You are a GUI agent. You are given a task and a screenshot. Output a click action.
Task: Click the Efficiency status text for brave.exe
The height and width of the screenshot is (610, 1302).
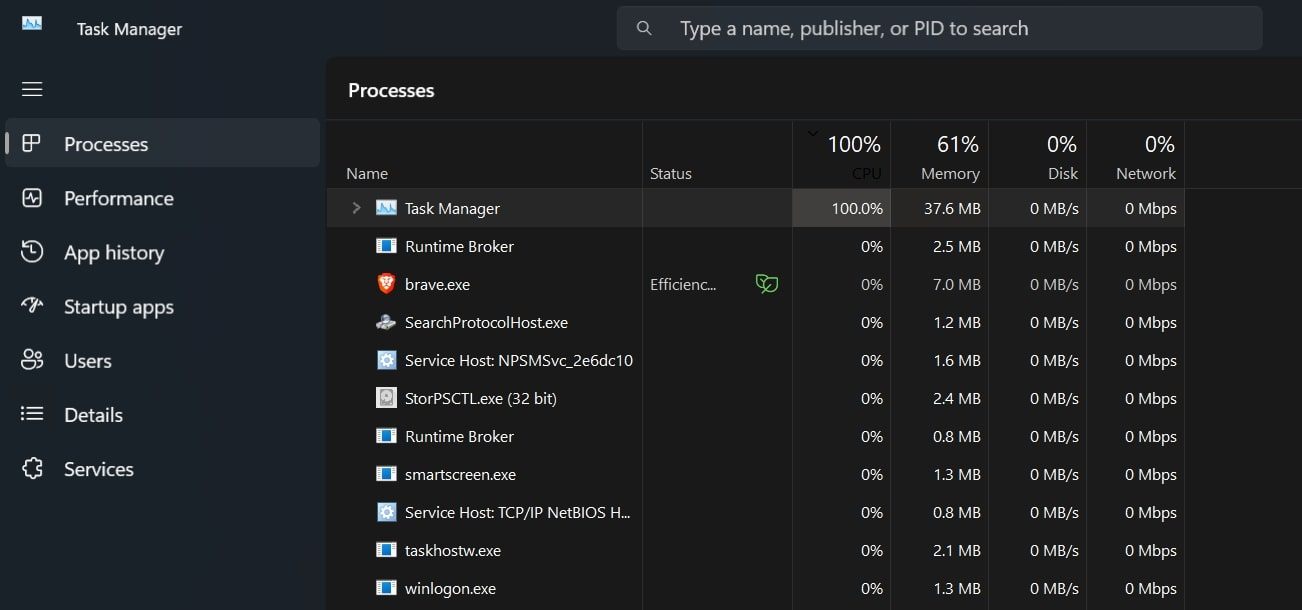(683, 284)
